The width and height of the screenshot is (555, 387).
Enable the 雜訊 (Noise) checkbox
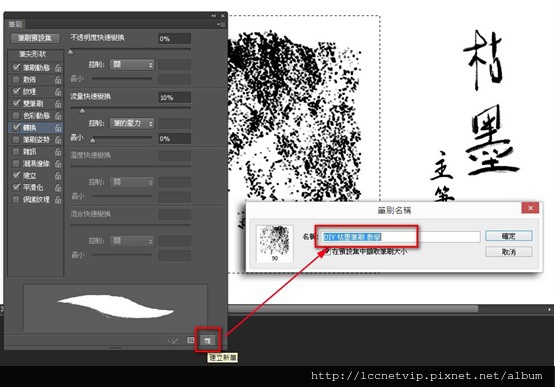[x=16, y=152]
